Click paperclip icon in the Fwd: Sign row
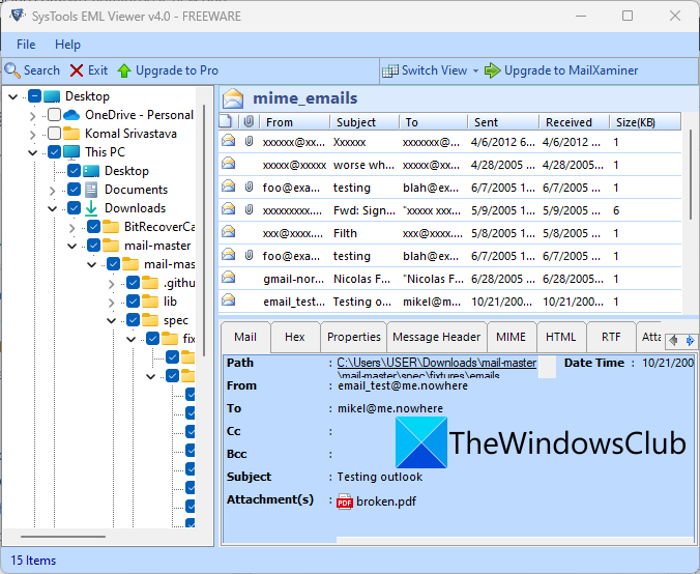The width and height of the screenshot is (700, 574). (x=249, y=209)
